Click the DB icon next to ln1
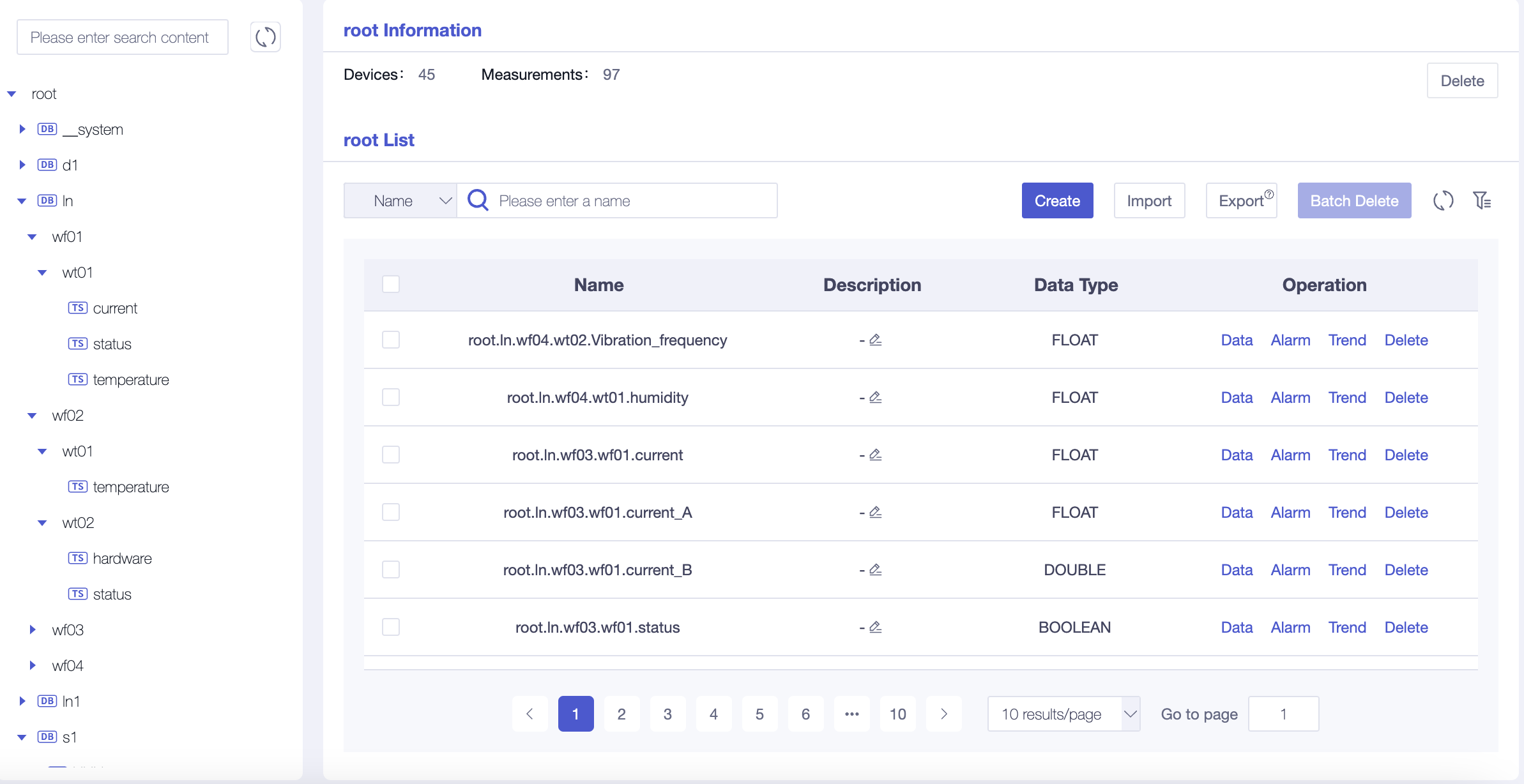This screenshot has height=784, width=1524. (47, 701)
